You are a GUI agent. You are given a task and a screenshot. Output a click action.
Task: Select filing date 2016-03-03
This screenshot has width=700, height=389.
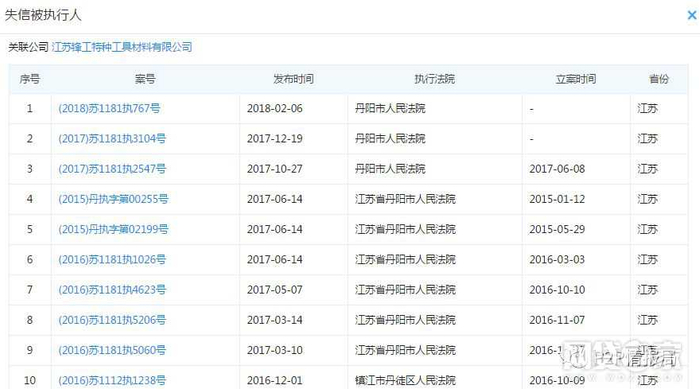(x=557, y=259)
